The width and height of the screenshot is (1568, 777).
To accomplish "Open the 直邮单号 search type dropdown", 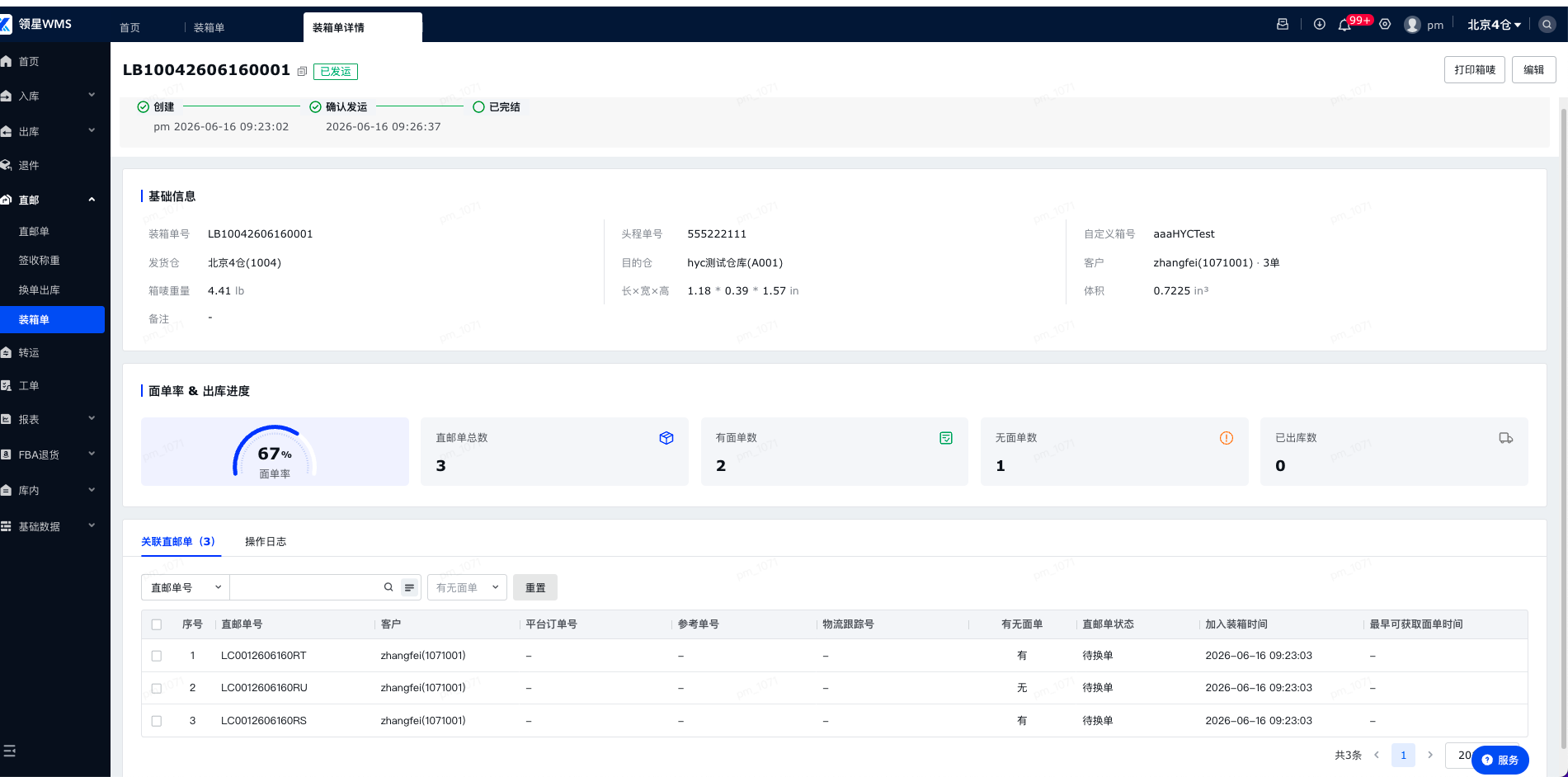I will point(186,587).
